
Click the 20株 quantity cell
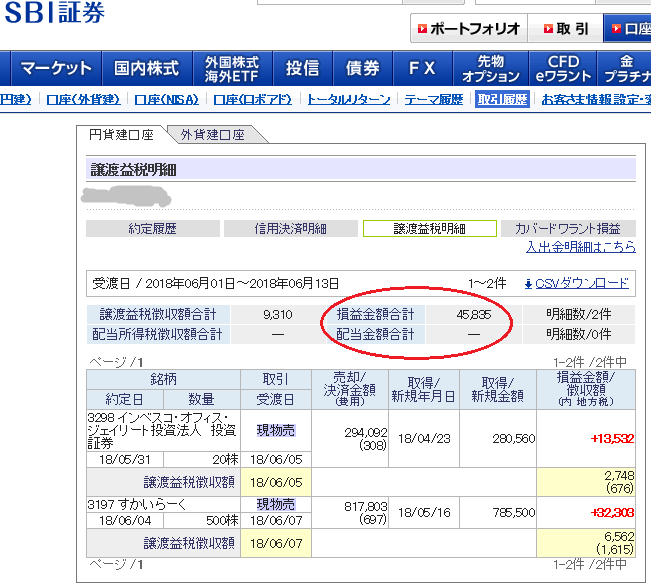click(x=202, y=460)
